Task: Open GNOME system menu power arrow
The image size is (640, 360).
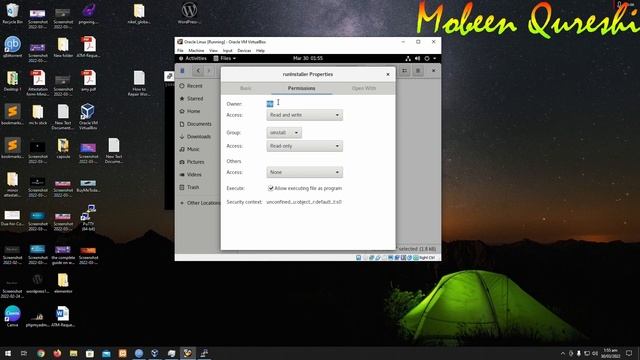Action: pos(435,58)
